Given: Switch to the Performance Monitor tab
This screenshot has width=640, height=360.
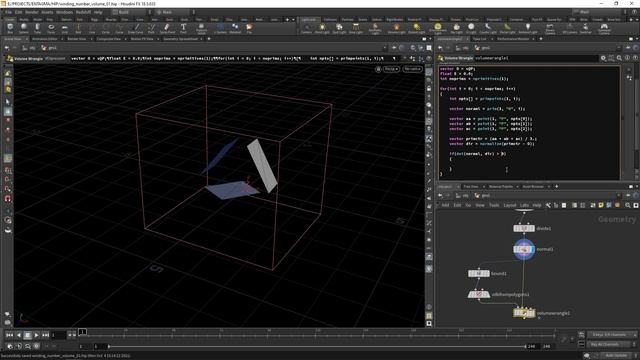Looking at the screenshot, I should point(513,39).
